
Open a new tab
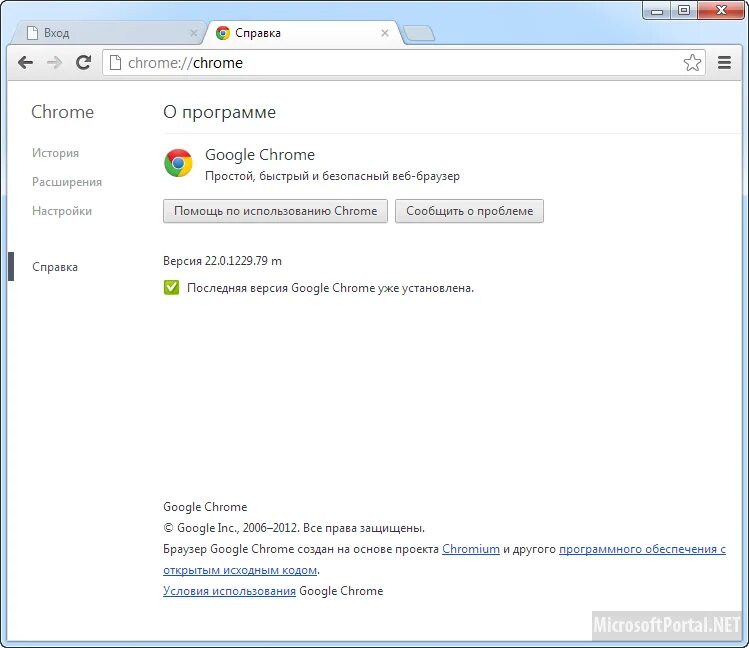[x=419, y=34]
